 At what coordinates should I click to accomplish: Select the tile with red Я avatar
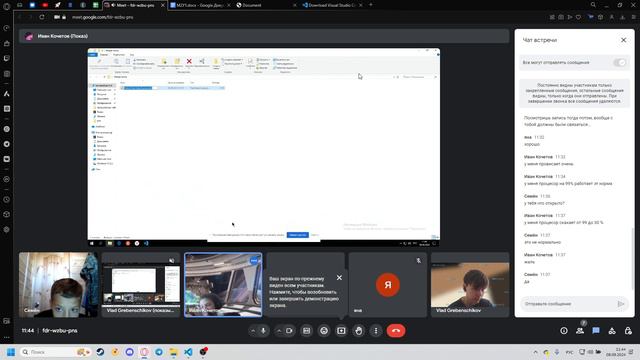tap(388, 284)
